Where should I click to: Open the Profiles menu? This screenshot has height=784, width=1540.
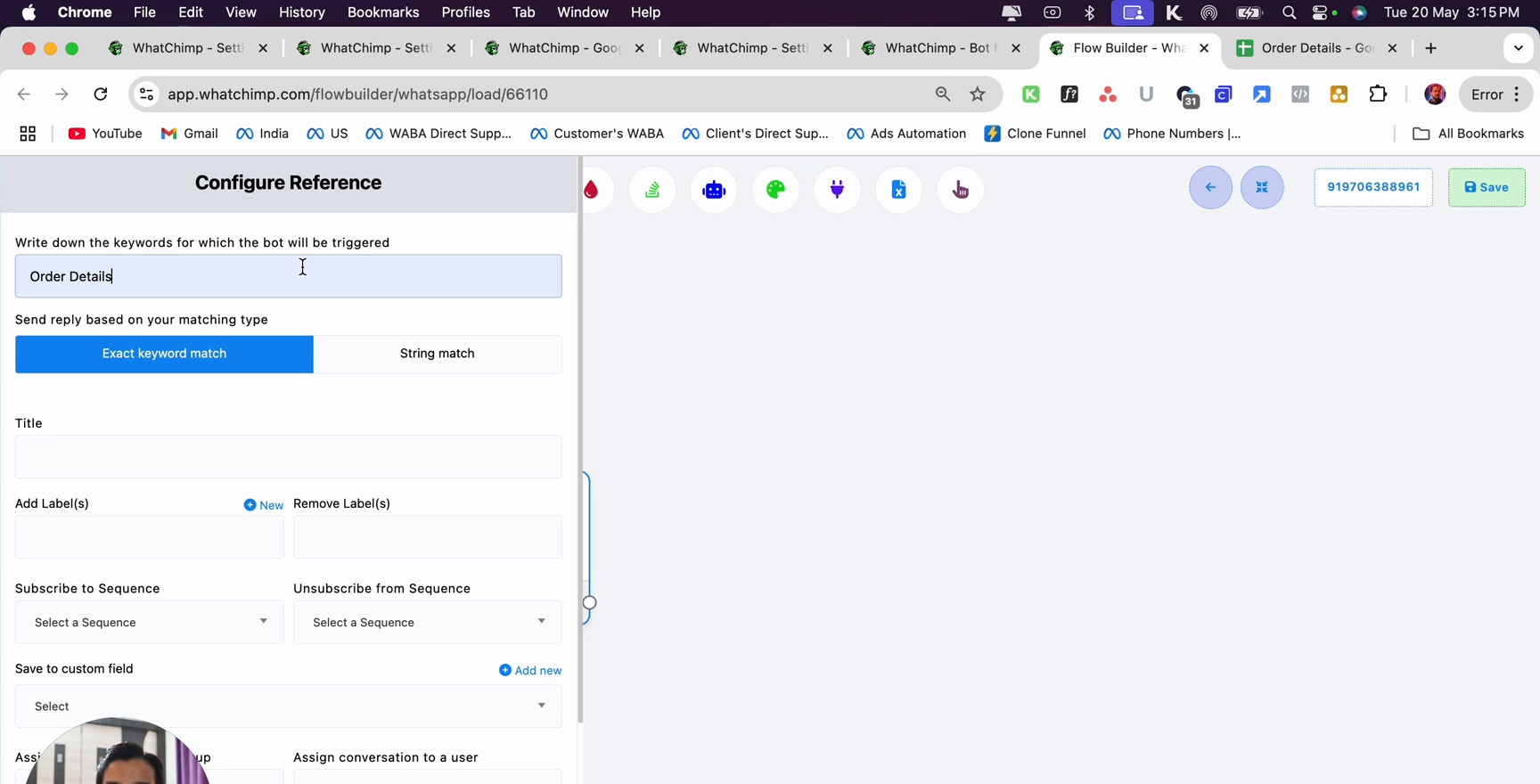(x=466, y=12)
